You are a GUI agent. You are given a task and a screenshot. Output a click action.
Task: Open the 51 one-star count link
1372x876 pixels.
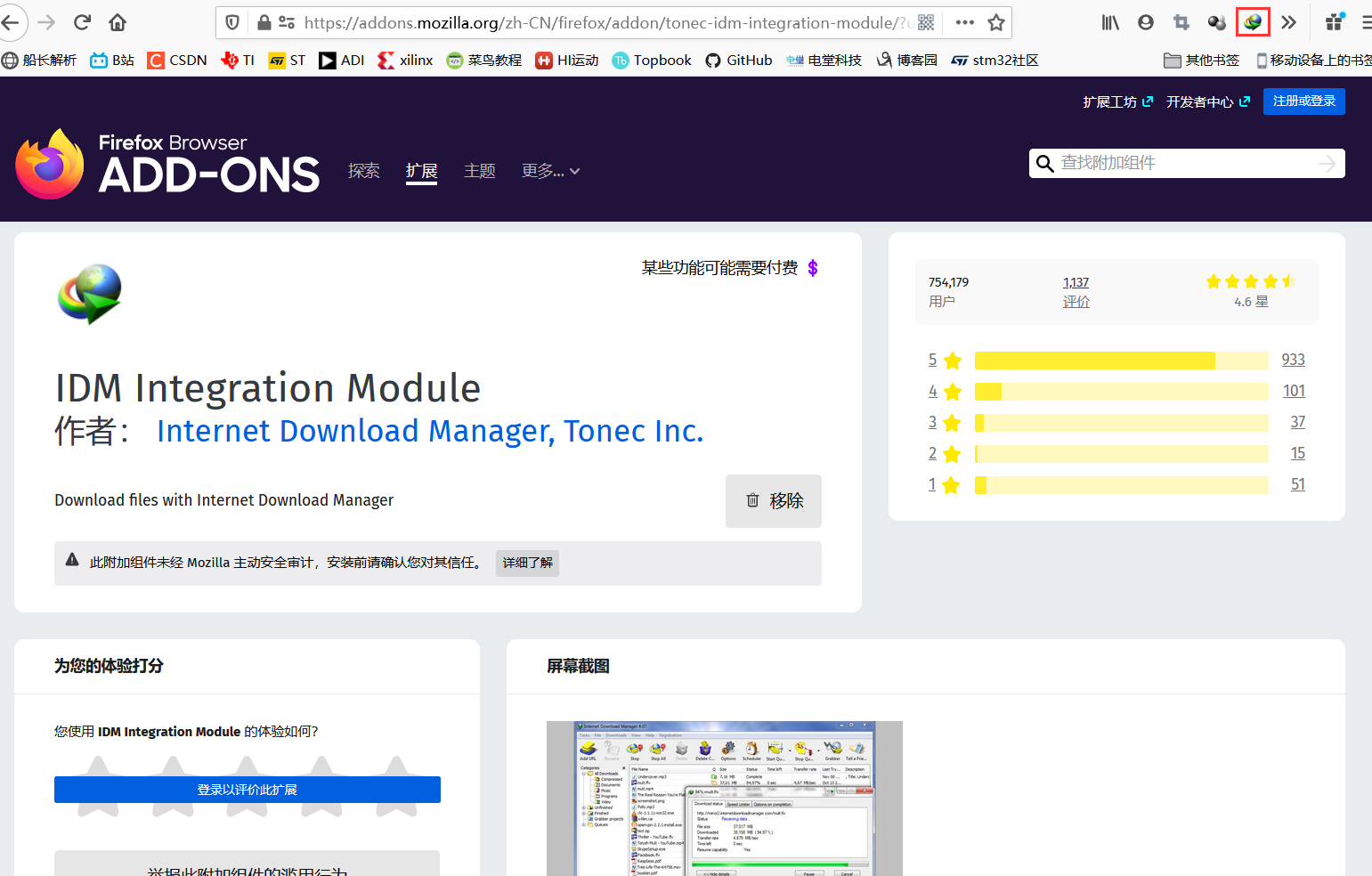pos(1298,484)
